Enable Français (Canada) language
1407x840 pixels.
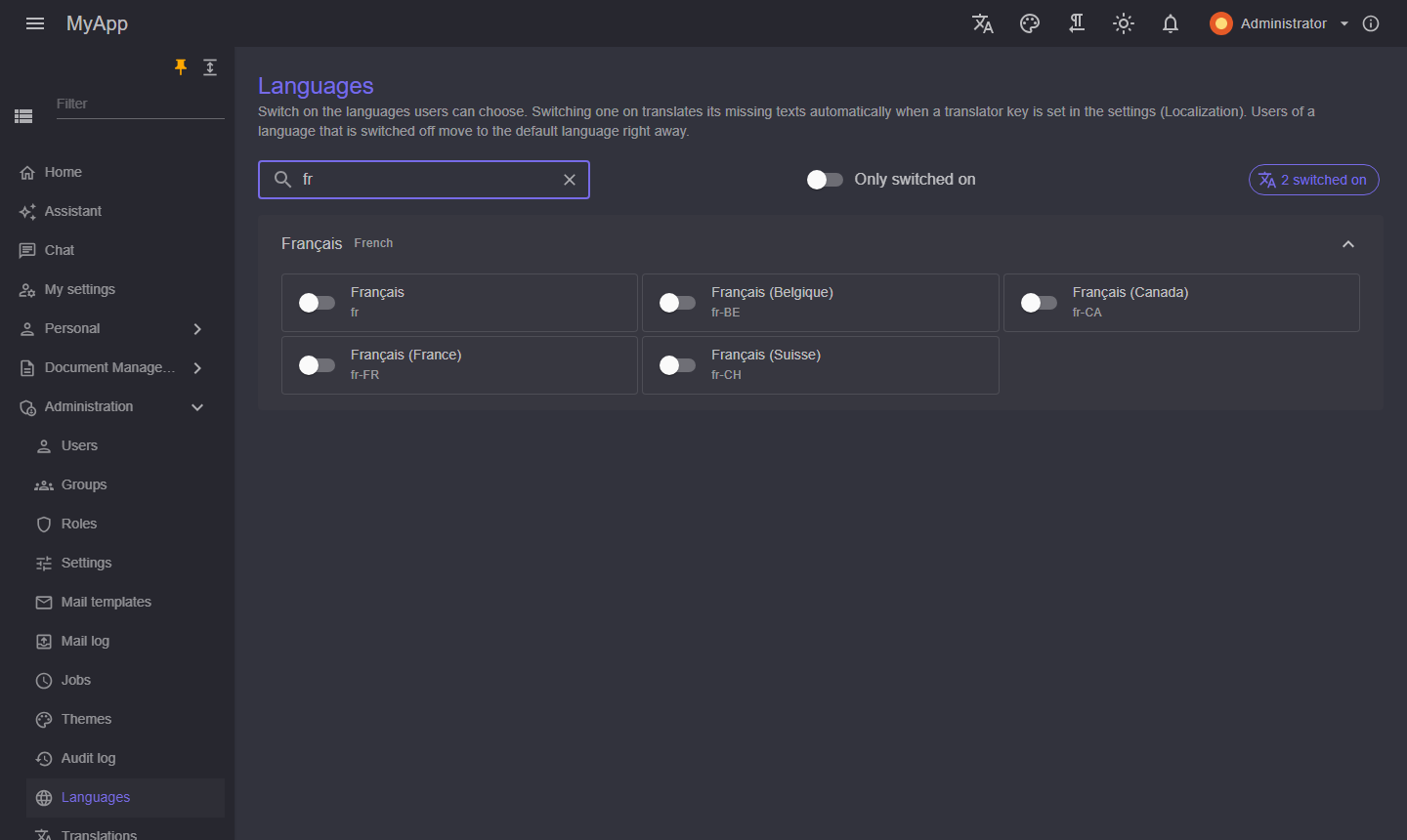click(x=1039, y=303)
